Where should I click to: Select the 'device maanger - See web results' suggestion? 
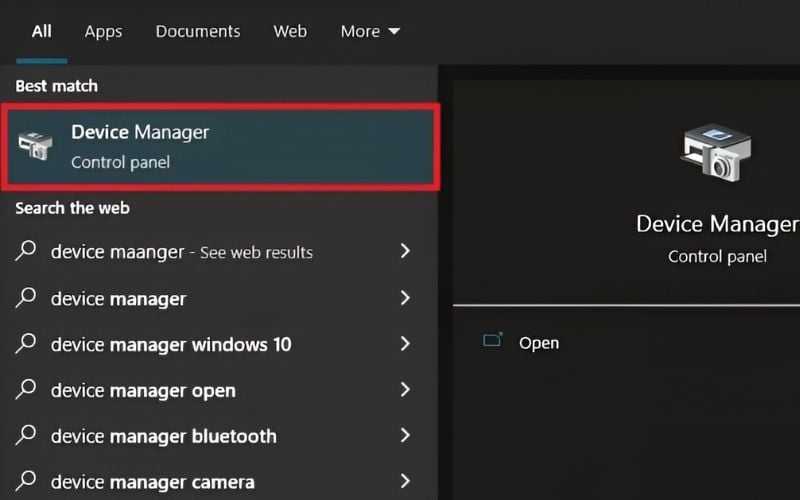[x=218, y=252]
